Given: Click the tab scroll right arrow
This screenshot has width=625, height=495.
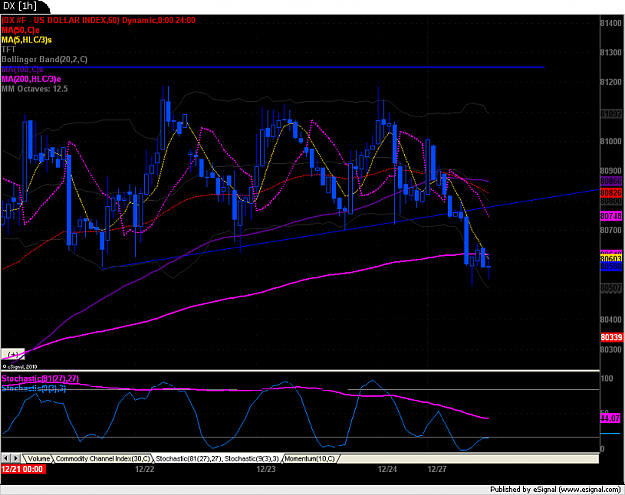Looking at the screenshot, I should point(16,458).
